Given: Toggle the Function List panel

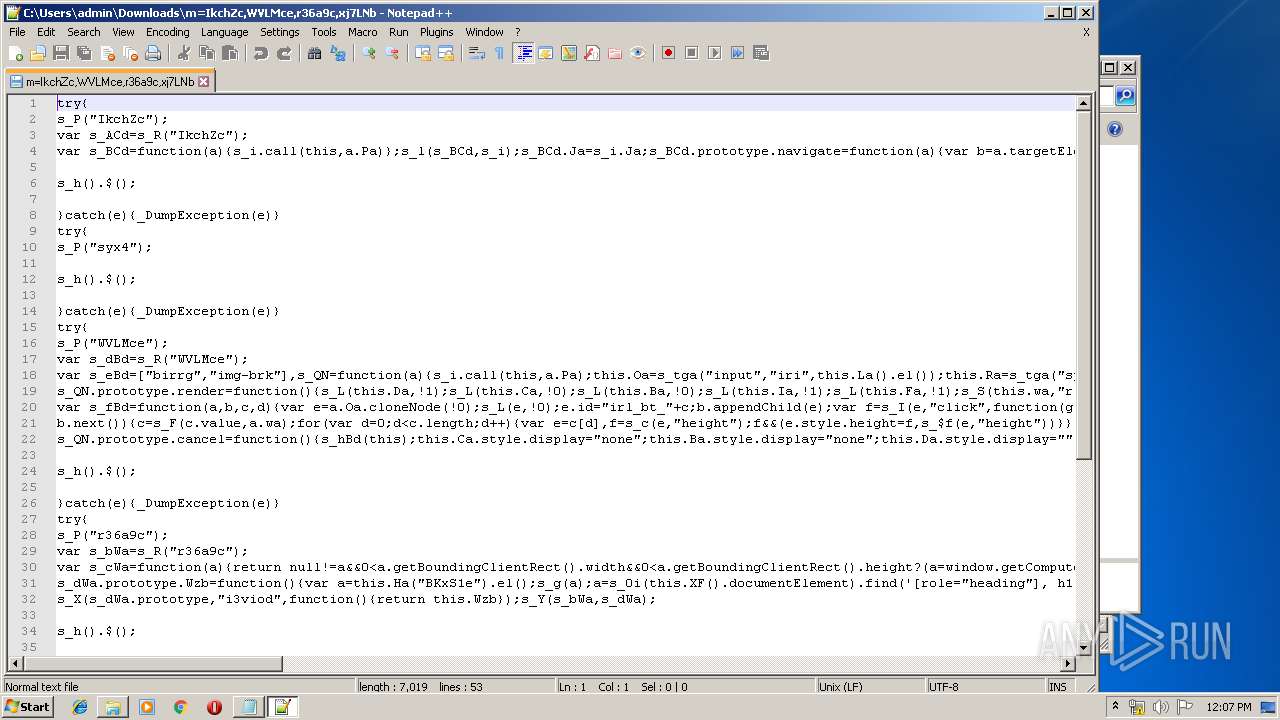Looking at the screenshot, I should pyautogui.click(x=592, y=53).
